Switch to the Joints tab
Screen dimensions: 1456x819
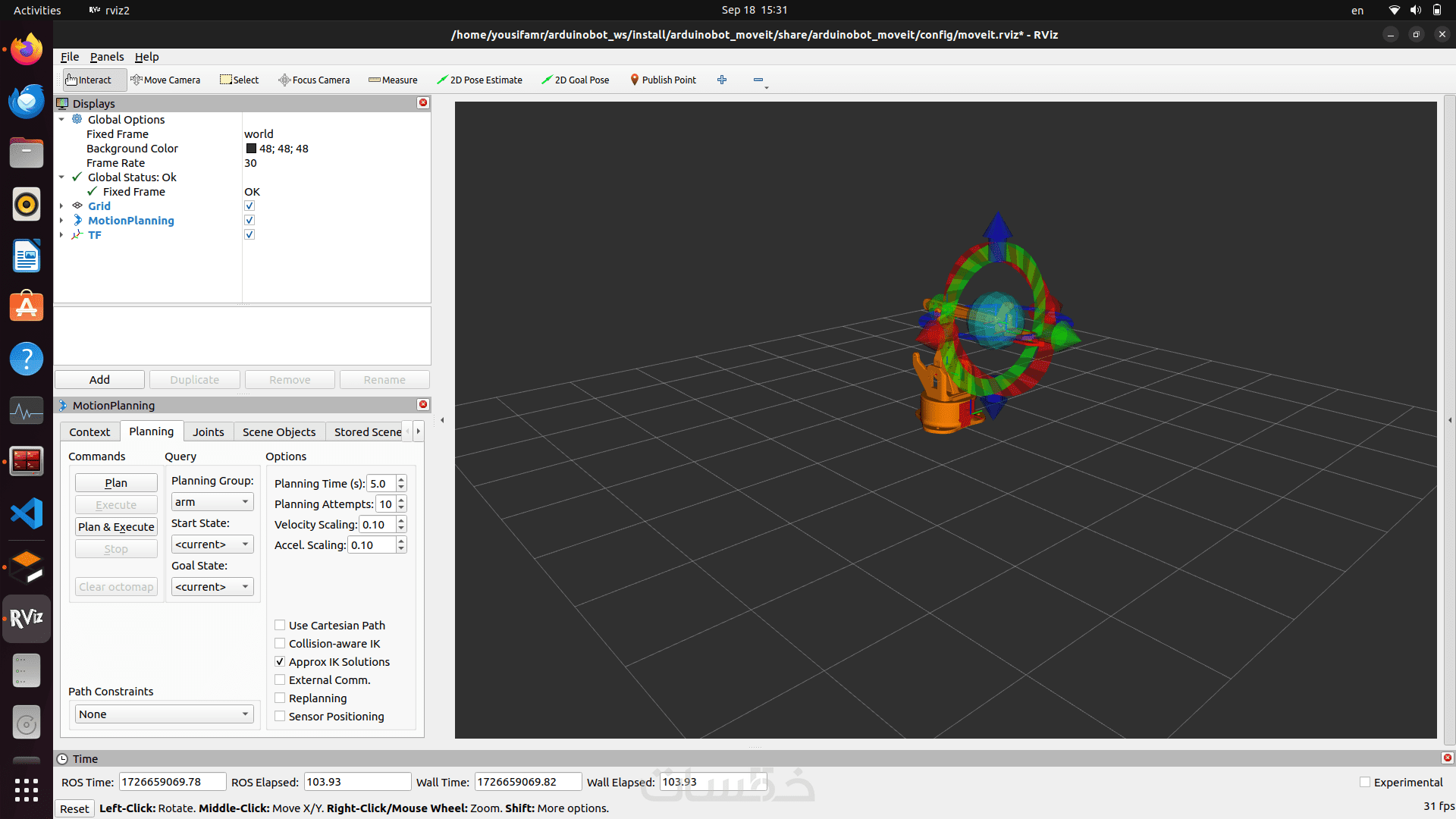coord(208,432)
